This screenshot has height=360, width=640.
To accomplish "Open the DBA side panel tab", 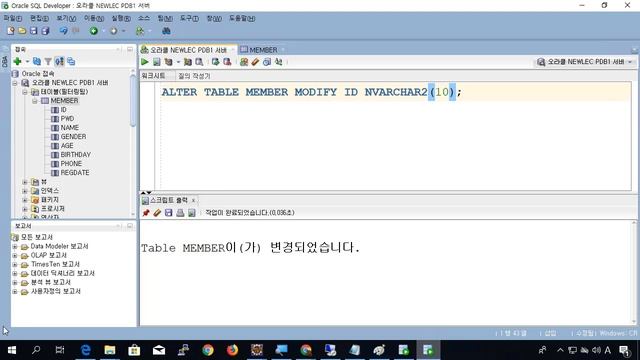I will point(4,61).
